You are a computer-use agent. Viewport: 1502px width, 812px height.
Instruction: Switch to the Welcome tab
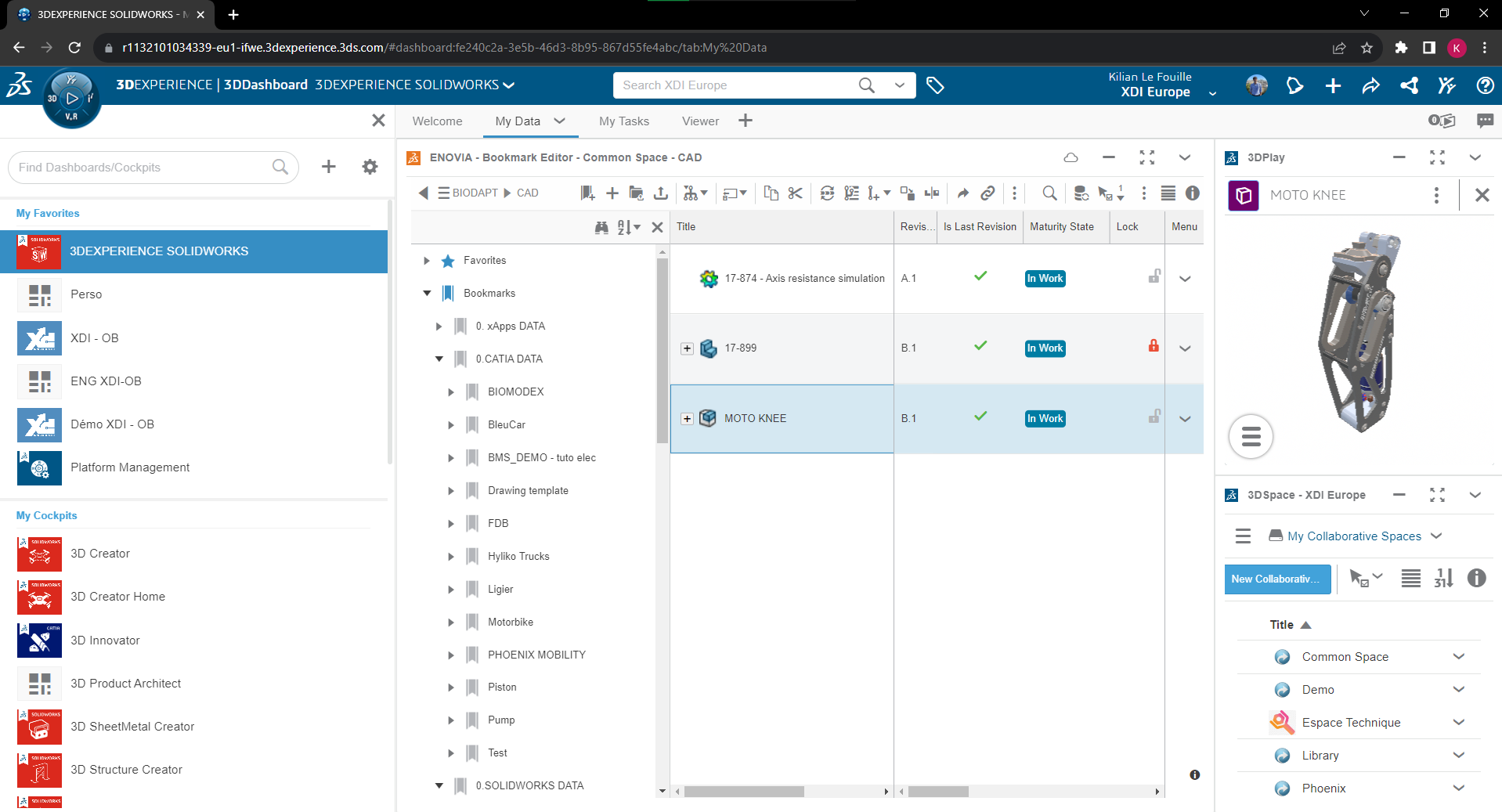(x=437, y=121)
